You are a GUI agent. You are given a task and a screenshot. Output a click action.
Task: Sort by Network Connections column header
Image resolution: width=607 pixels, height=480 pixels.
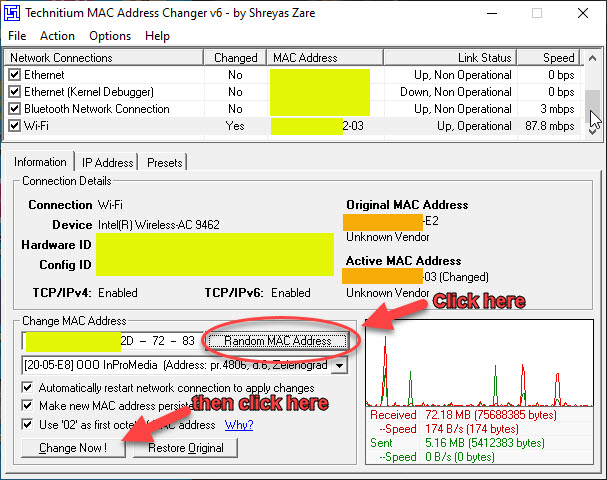pos(103,58)
